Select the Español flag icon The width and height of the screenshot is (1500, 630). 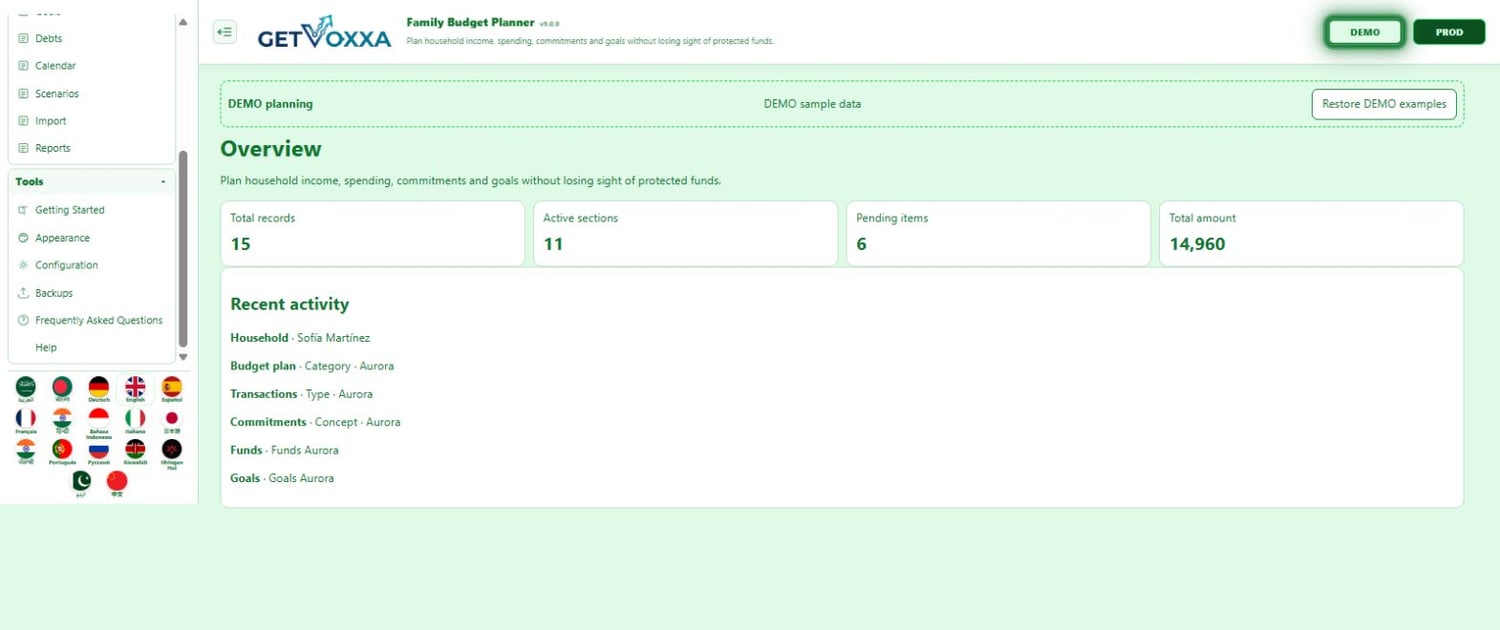[172, 390]
